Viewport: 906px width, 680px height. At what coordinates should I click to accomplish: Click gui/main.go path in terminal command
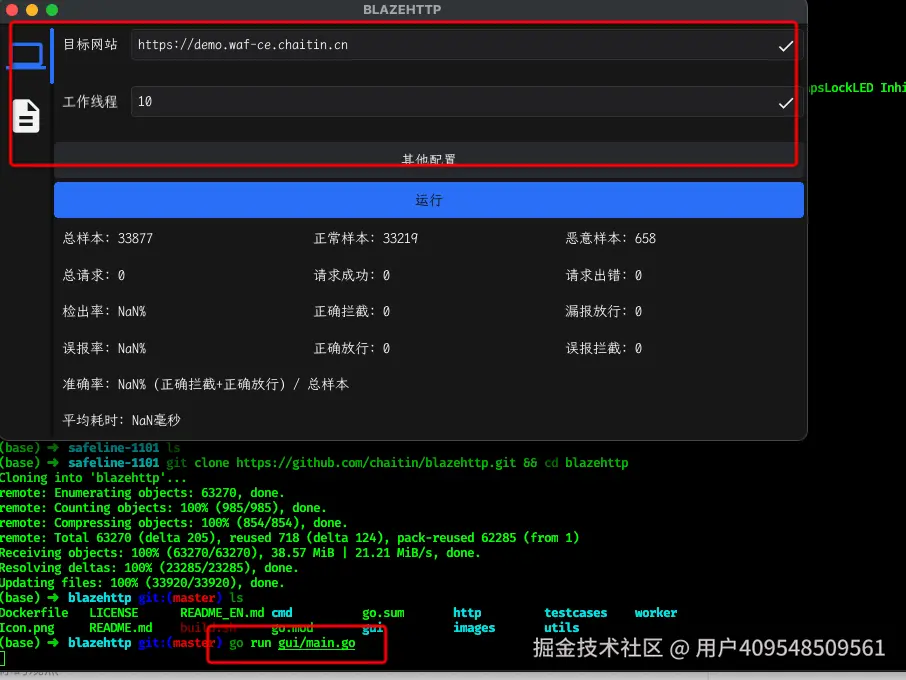tap(317, 643)
